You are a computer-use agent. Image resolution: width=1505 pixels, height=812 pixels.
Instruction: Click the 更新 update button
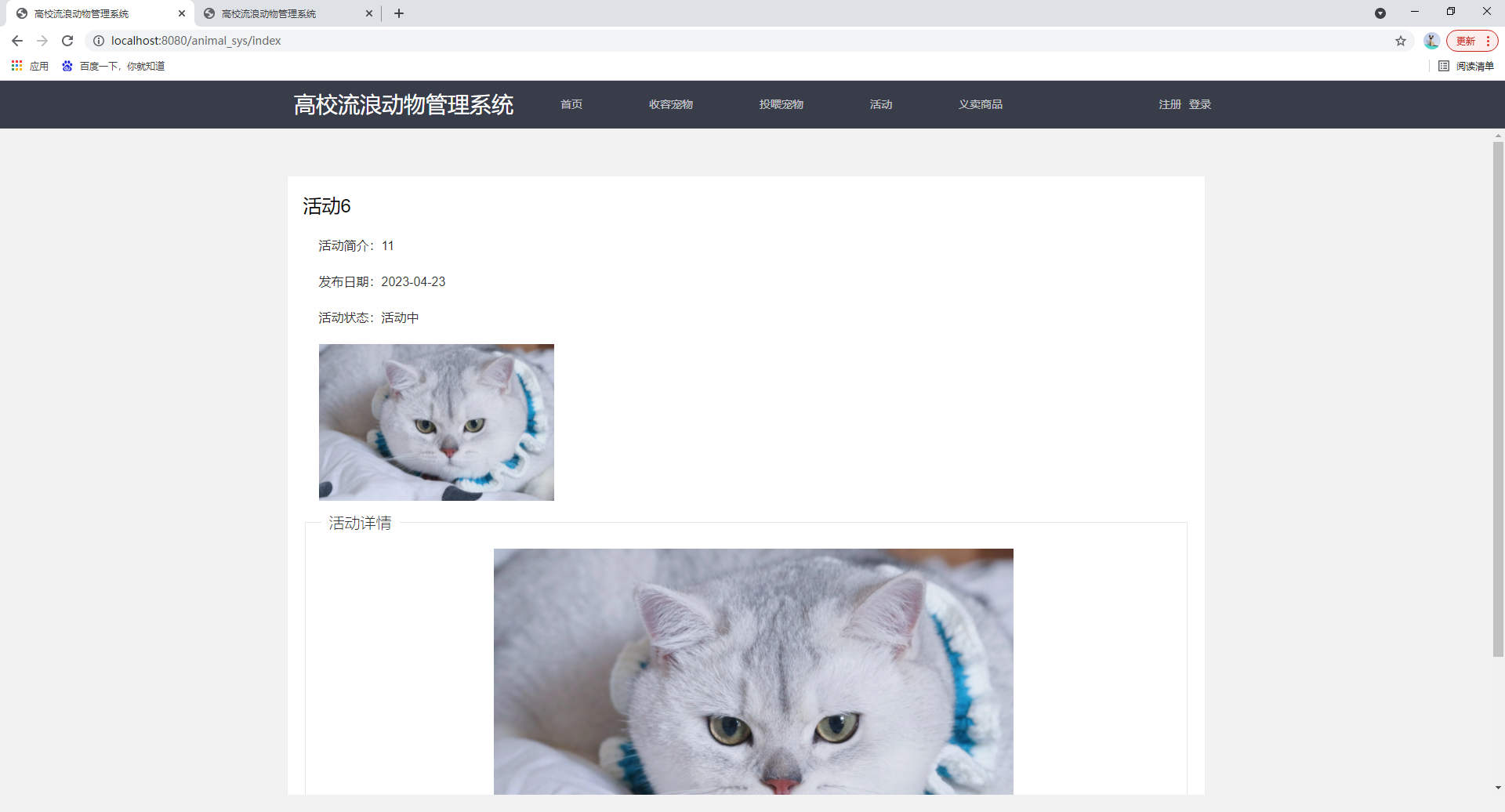[x=1472, y=41]
